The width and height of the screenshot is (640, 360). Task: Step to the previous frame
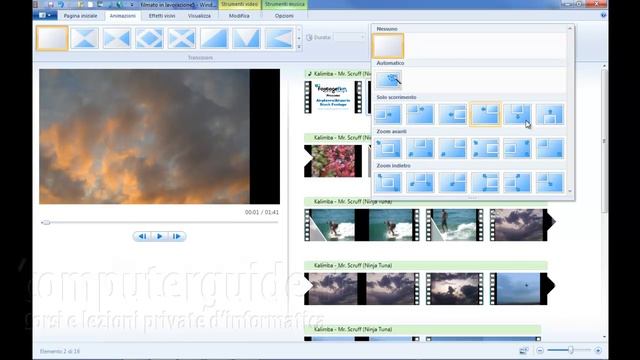pyautogui.click(x=142, y=236)
